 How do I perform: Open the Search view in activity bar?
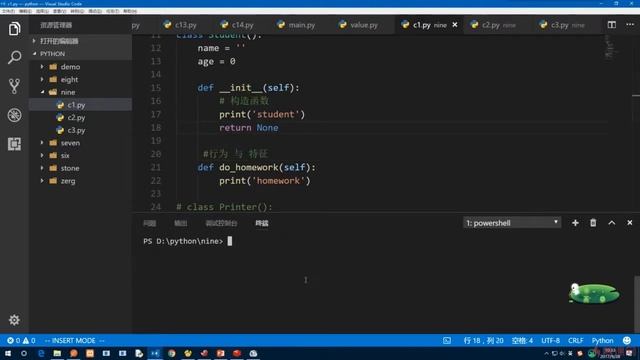[14, 58]
